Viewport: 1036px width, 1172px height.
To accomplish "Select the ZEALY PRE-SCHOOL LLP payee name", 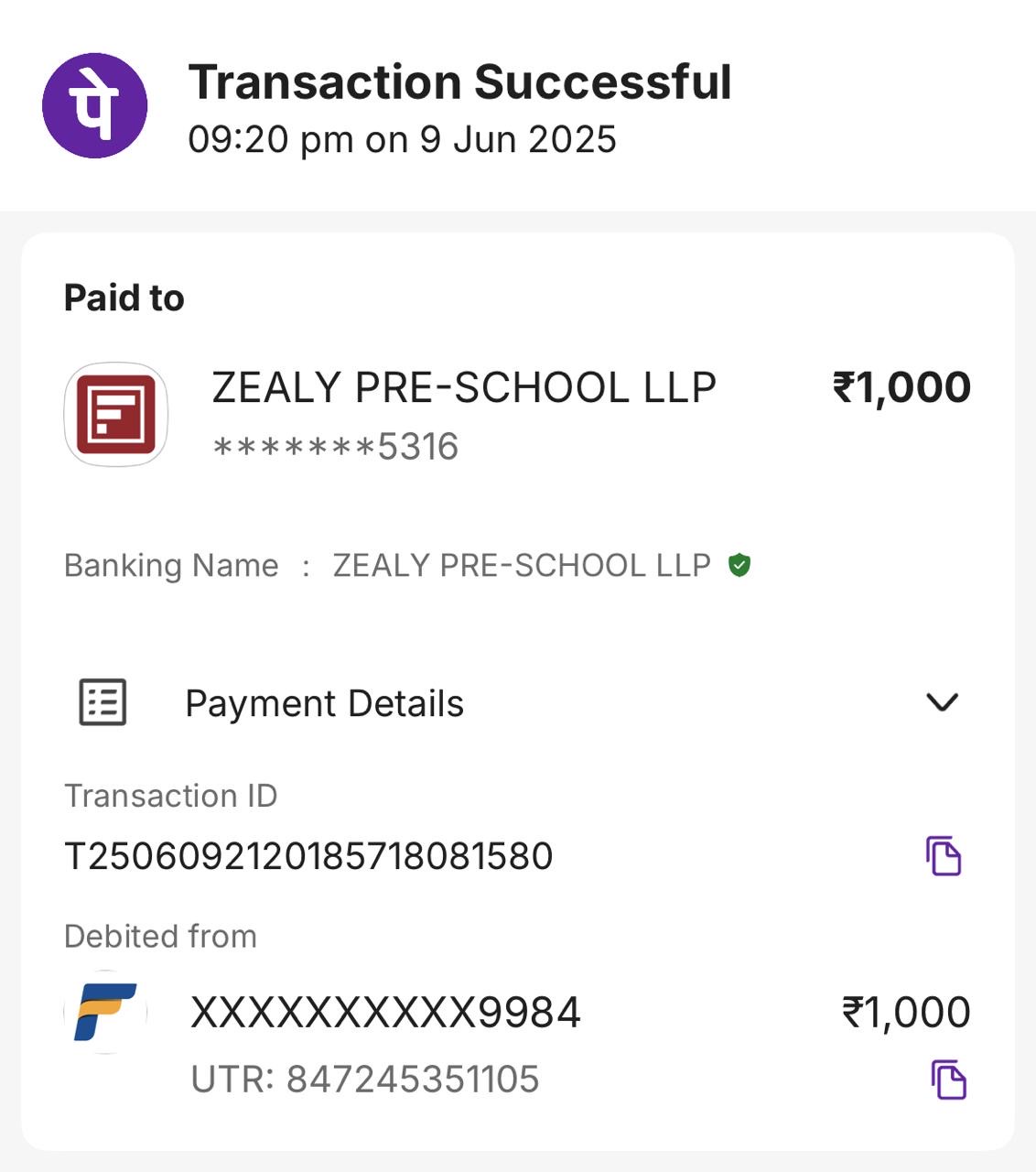I will coord(464,388).
